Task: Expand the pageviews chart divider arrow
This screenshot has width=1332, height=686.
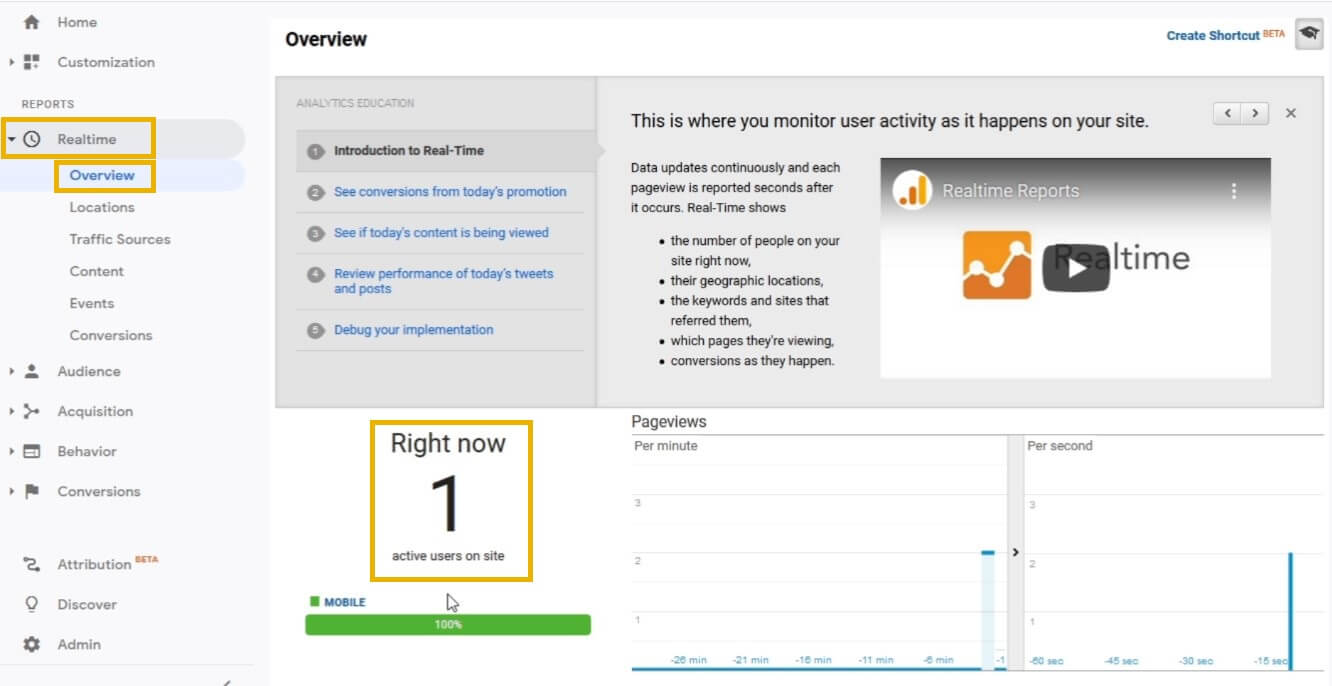Action: [1015, 552]
